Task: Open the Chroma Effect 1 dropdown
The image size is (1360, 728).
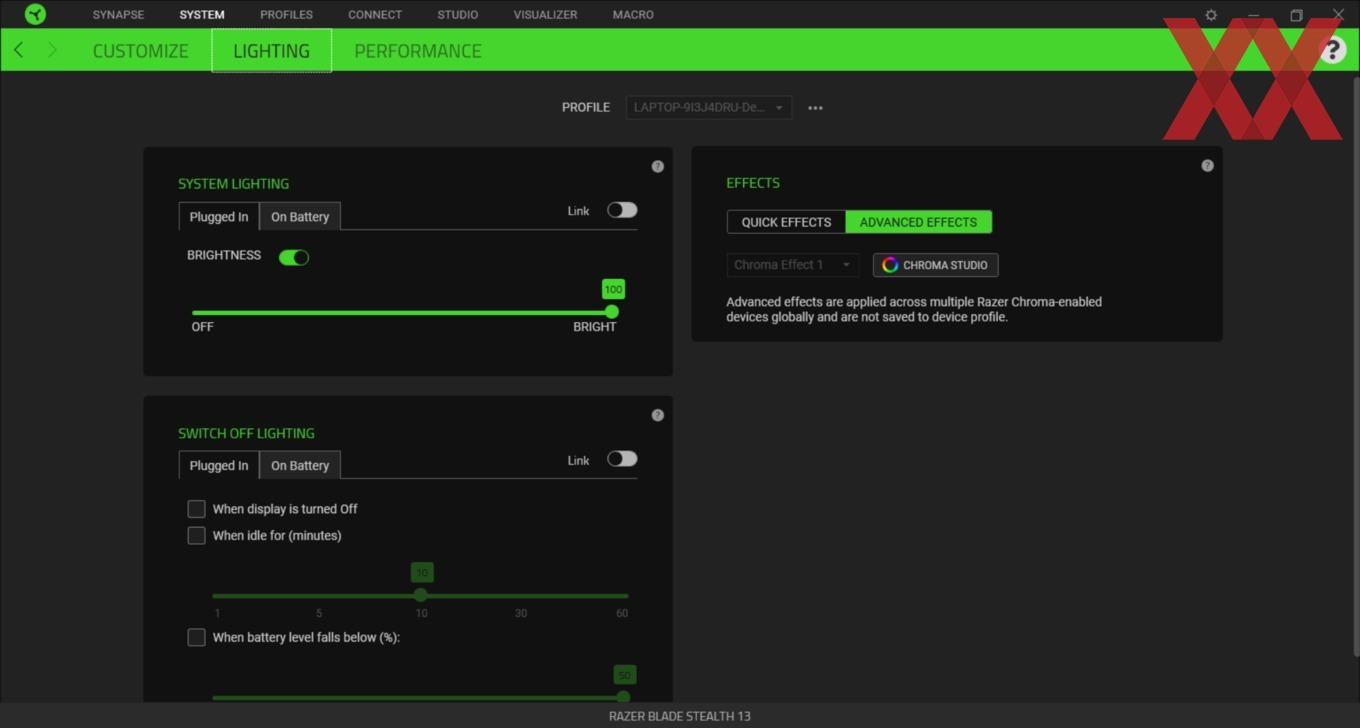Action: (792, 265)
